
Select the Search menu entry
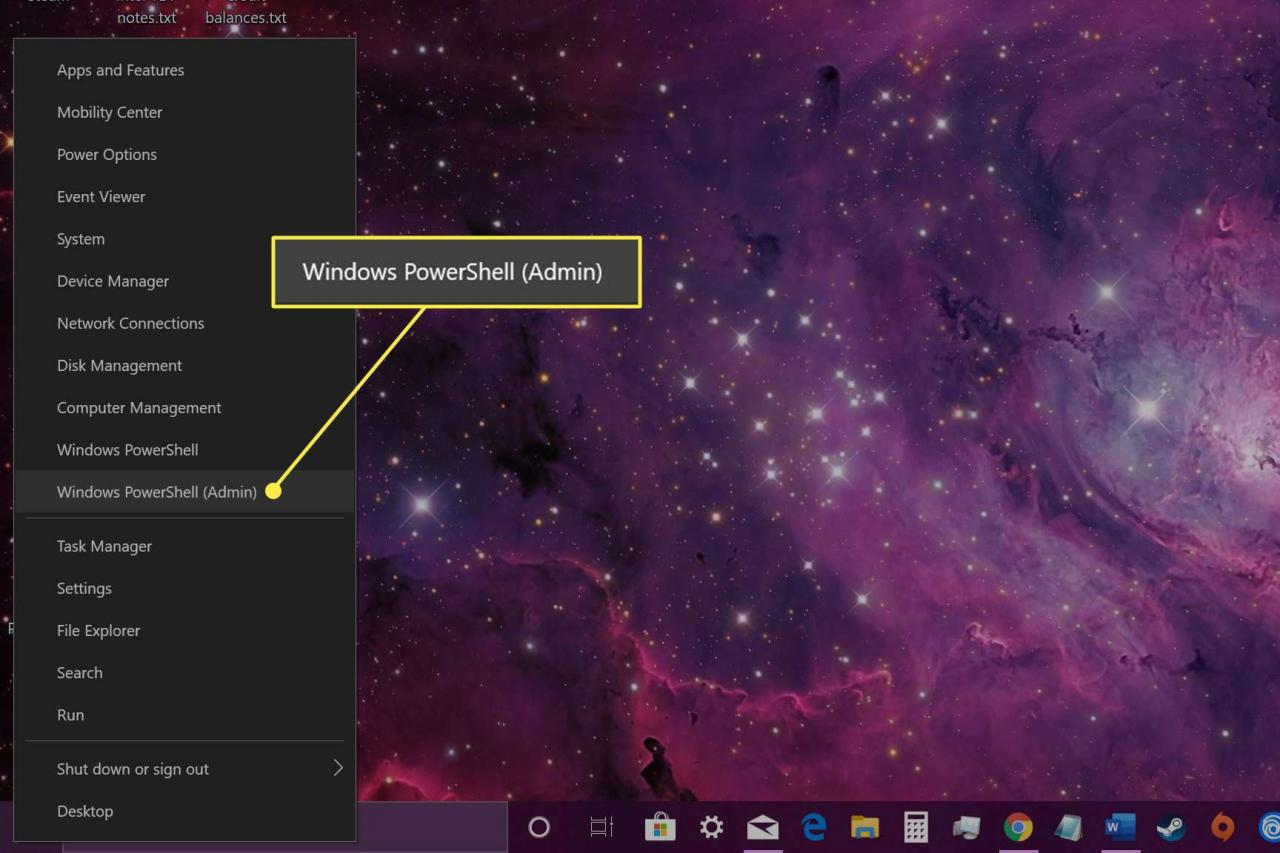[x=185, y=672]
